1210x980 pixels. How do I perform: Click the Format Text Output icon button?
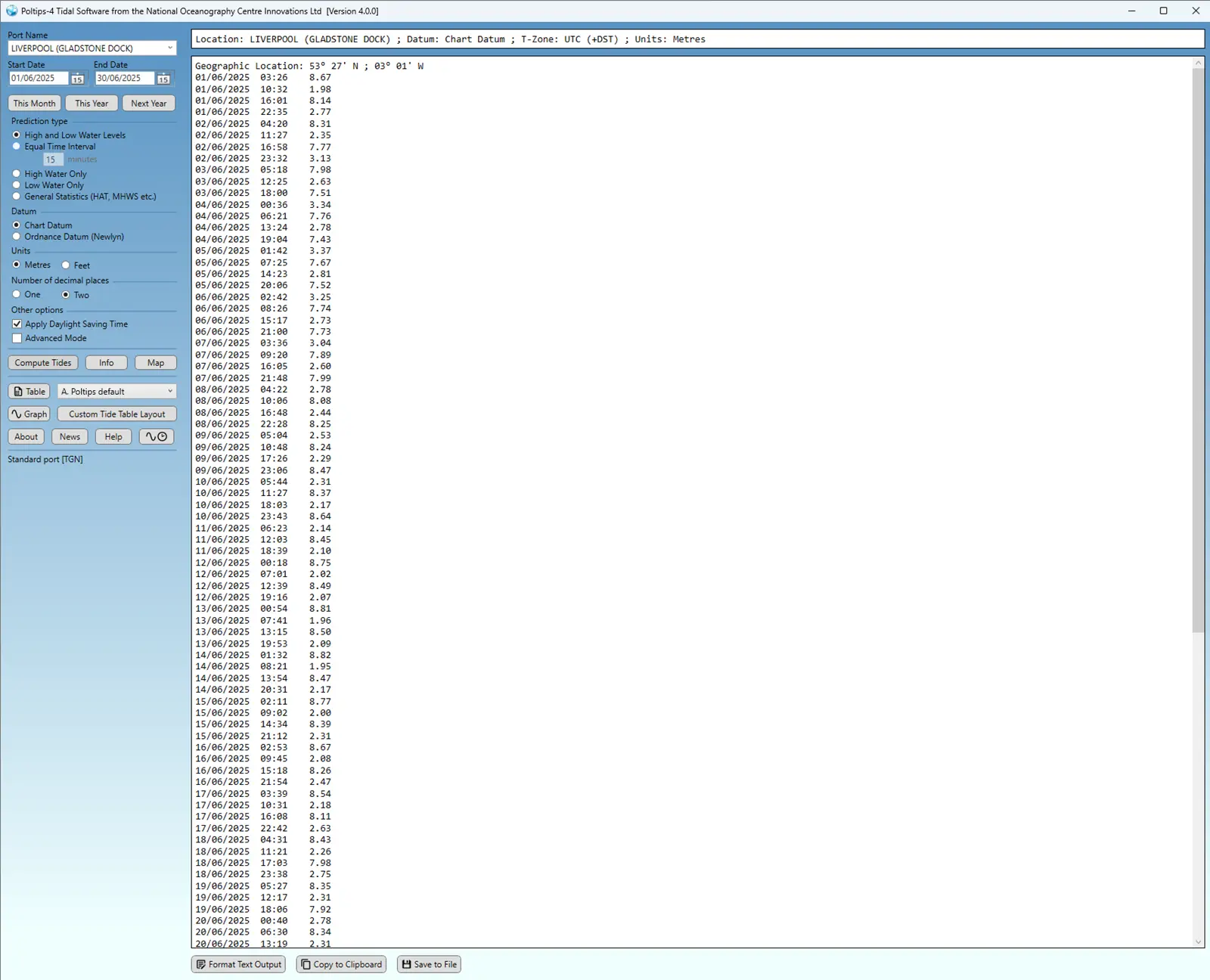238,965
